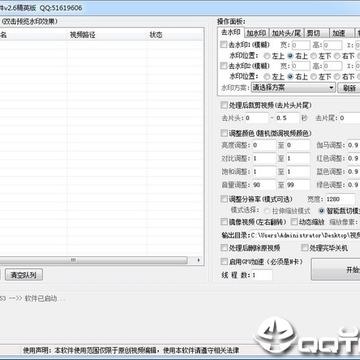
Task: Click the list's right scroll arrow
Action: (x=199, y=260)
